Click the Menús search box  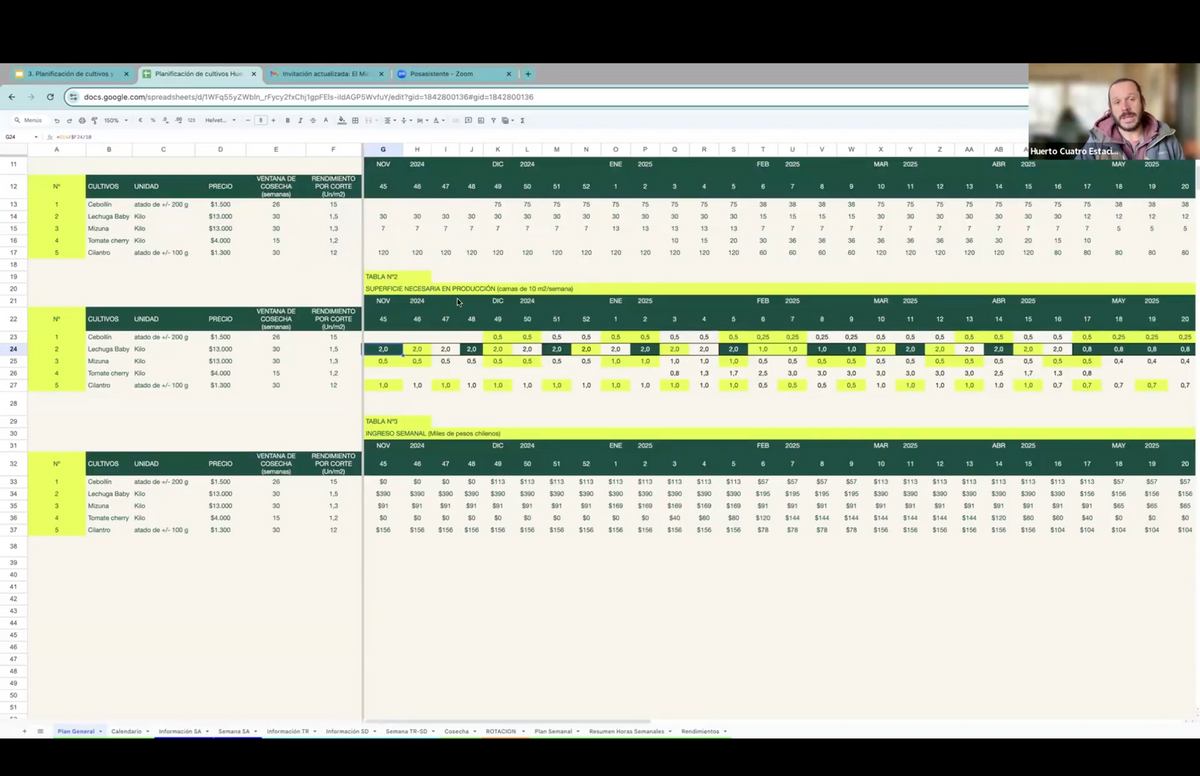click(x=32, y=120)
